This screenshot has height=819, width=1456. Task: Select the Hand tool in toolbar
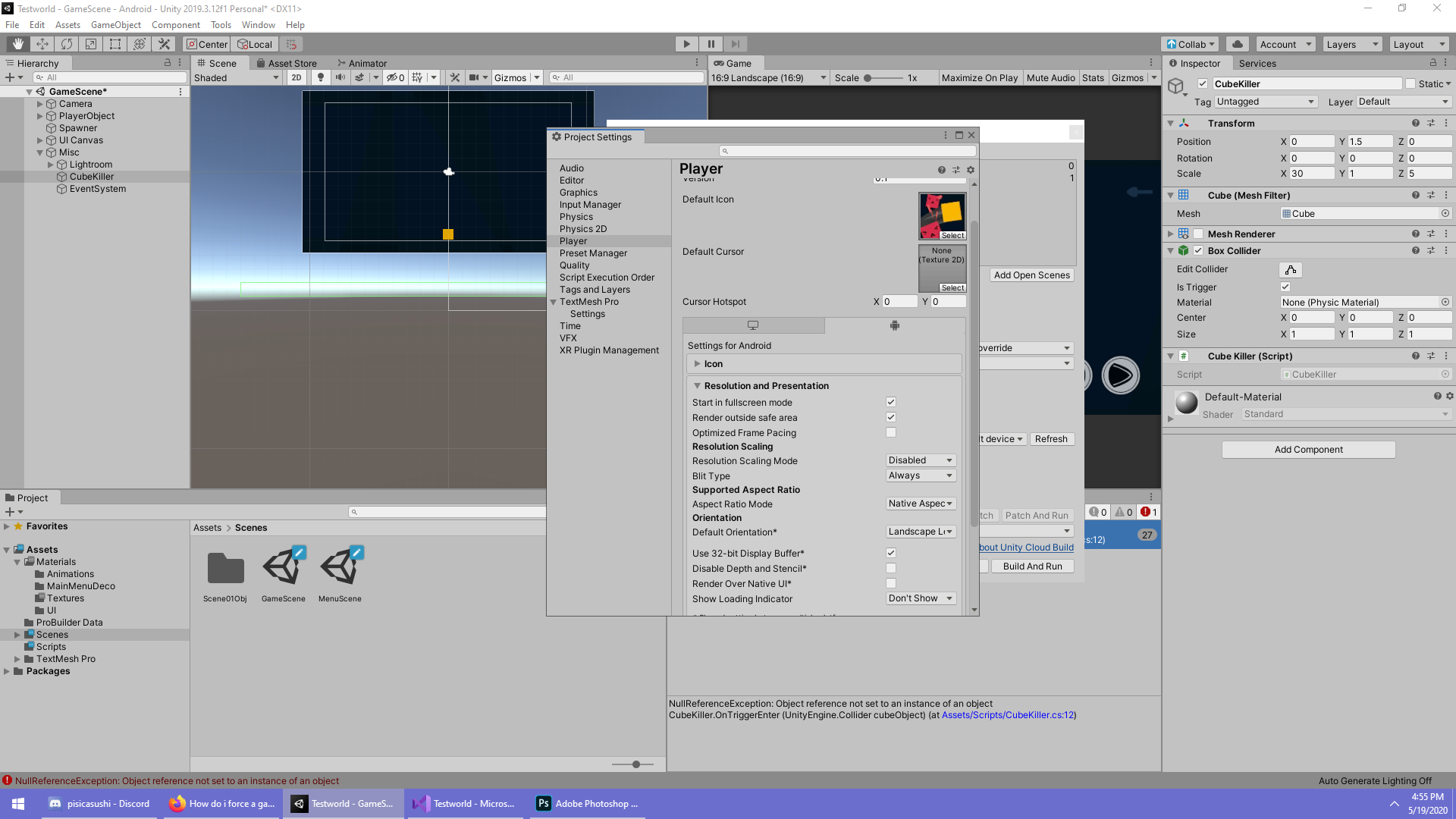[x=17, y=44]
